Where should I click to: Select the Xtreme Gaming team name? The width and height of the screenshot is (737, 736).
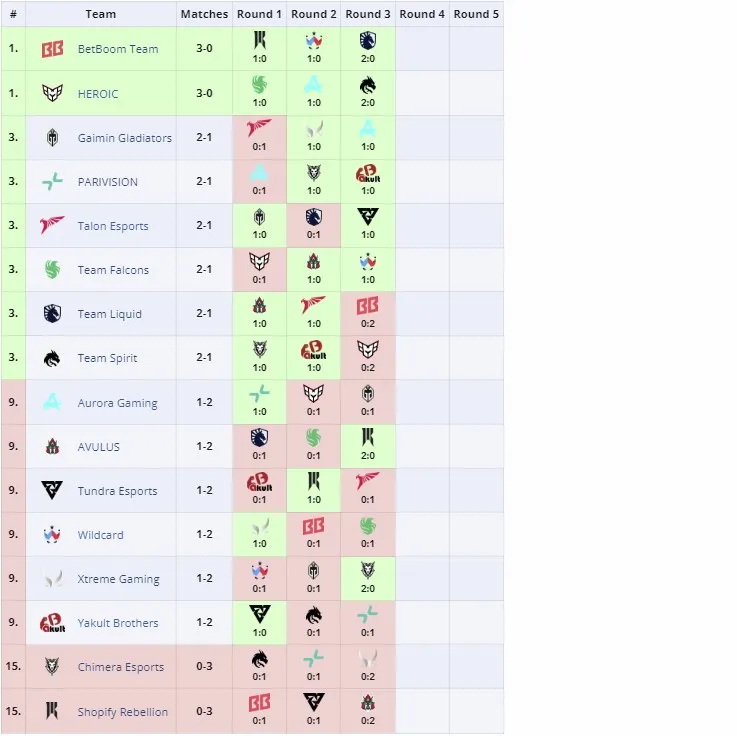tap(118, 579)
